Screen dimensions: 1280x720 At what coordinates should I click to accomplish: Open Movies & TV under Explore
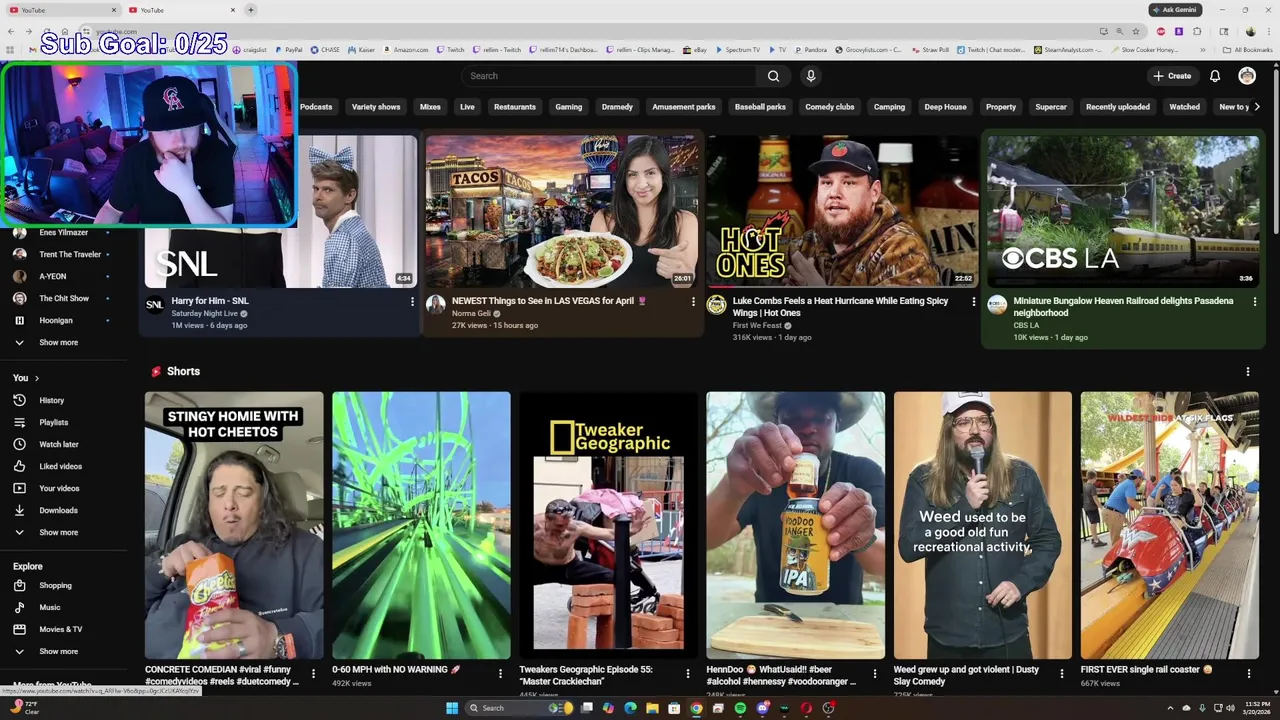click(x=64, y=629)
